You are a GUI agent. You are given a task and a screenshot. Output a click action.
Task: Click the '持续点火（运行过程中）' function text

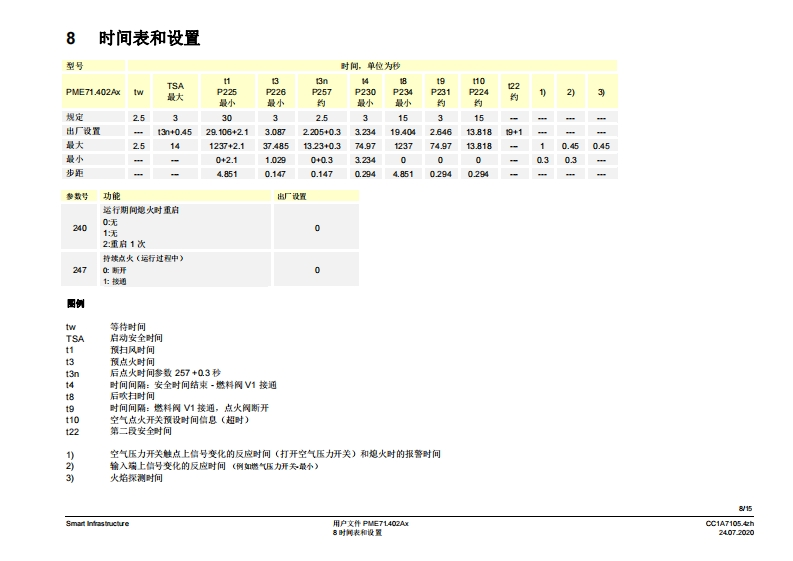pyautogui.click(x=143, y=258)
